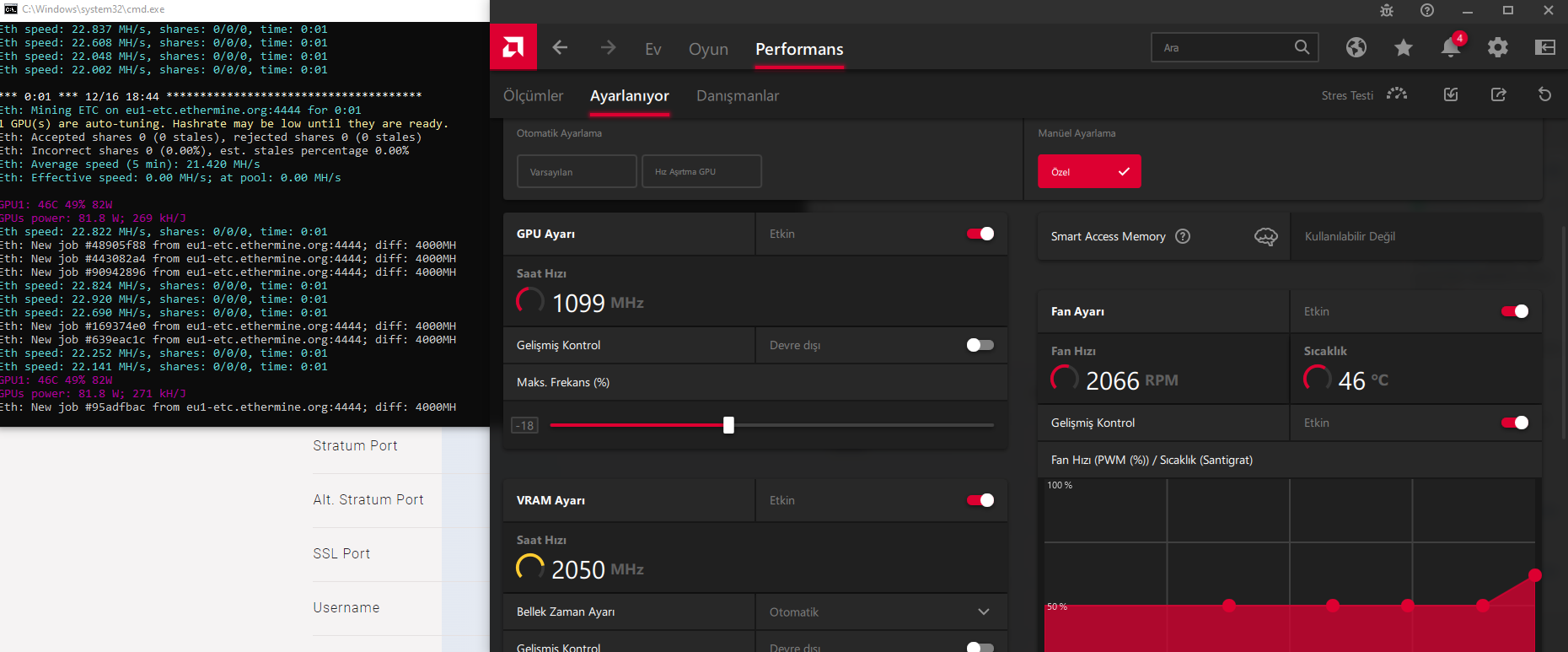Click the cmd line ending in 269 kH/J
The image size is (1568, 652).
pyautogui.click(x=93, y=218)
